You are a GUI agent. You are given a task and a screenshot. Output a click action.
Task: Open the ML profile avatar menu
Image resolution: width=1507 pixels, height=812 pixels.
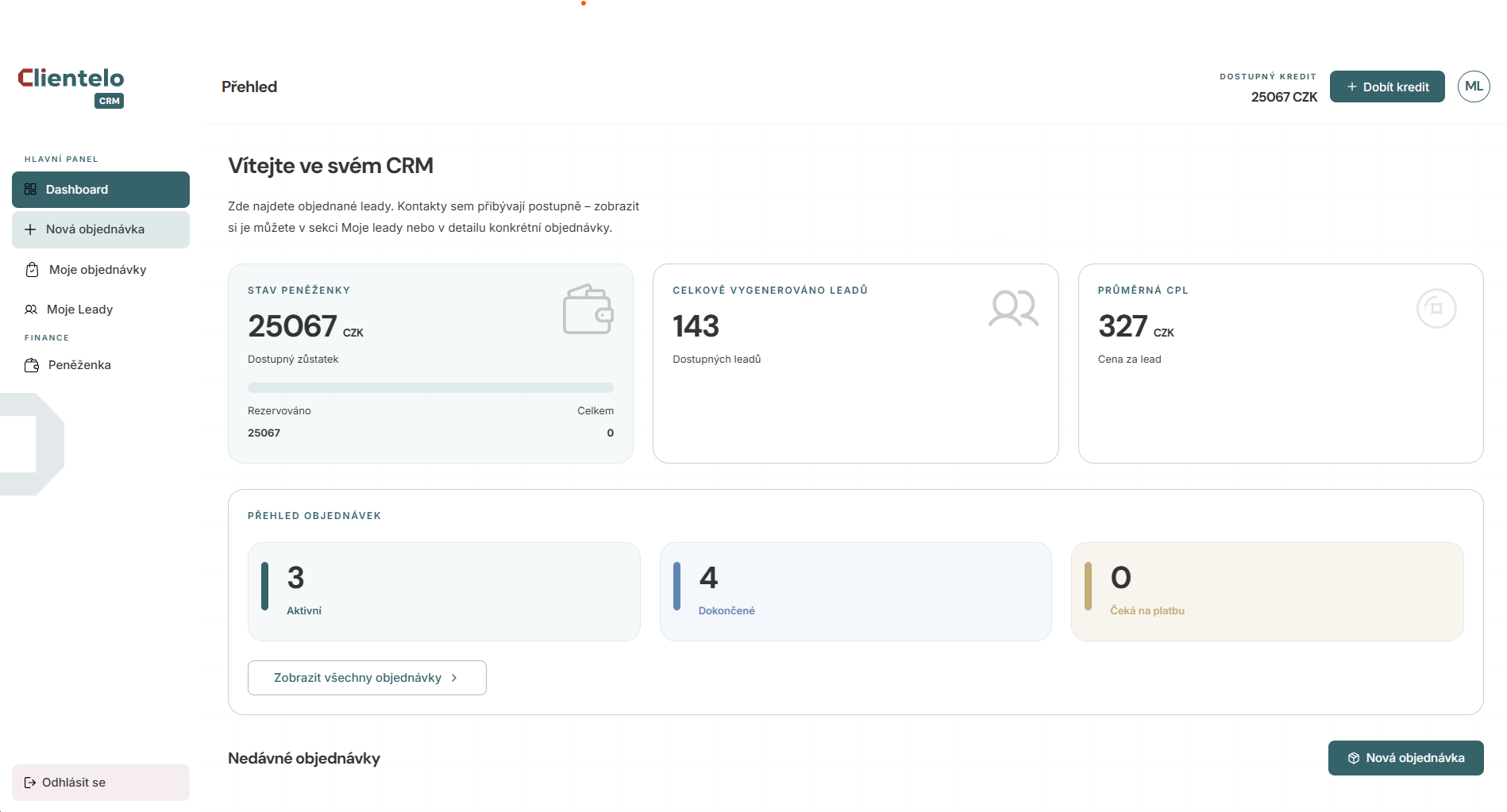point(1474,86)
